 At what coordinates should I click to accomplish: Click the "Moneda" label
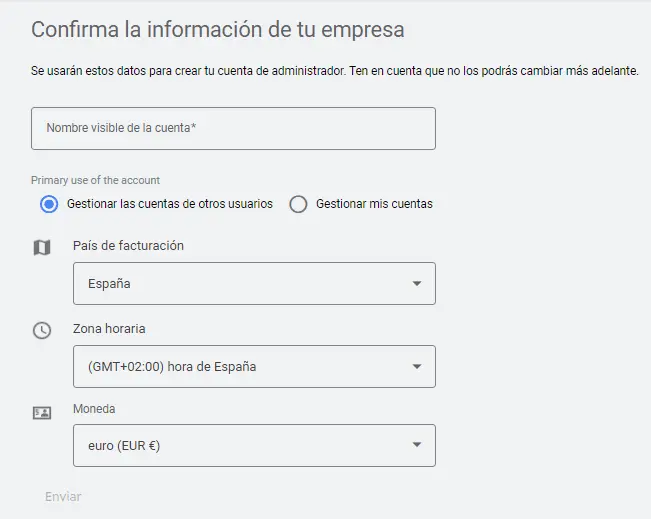point(94,409)
